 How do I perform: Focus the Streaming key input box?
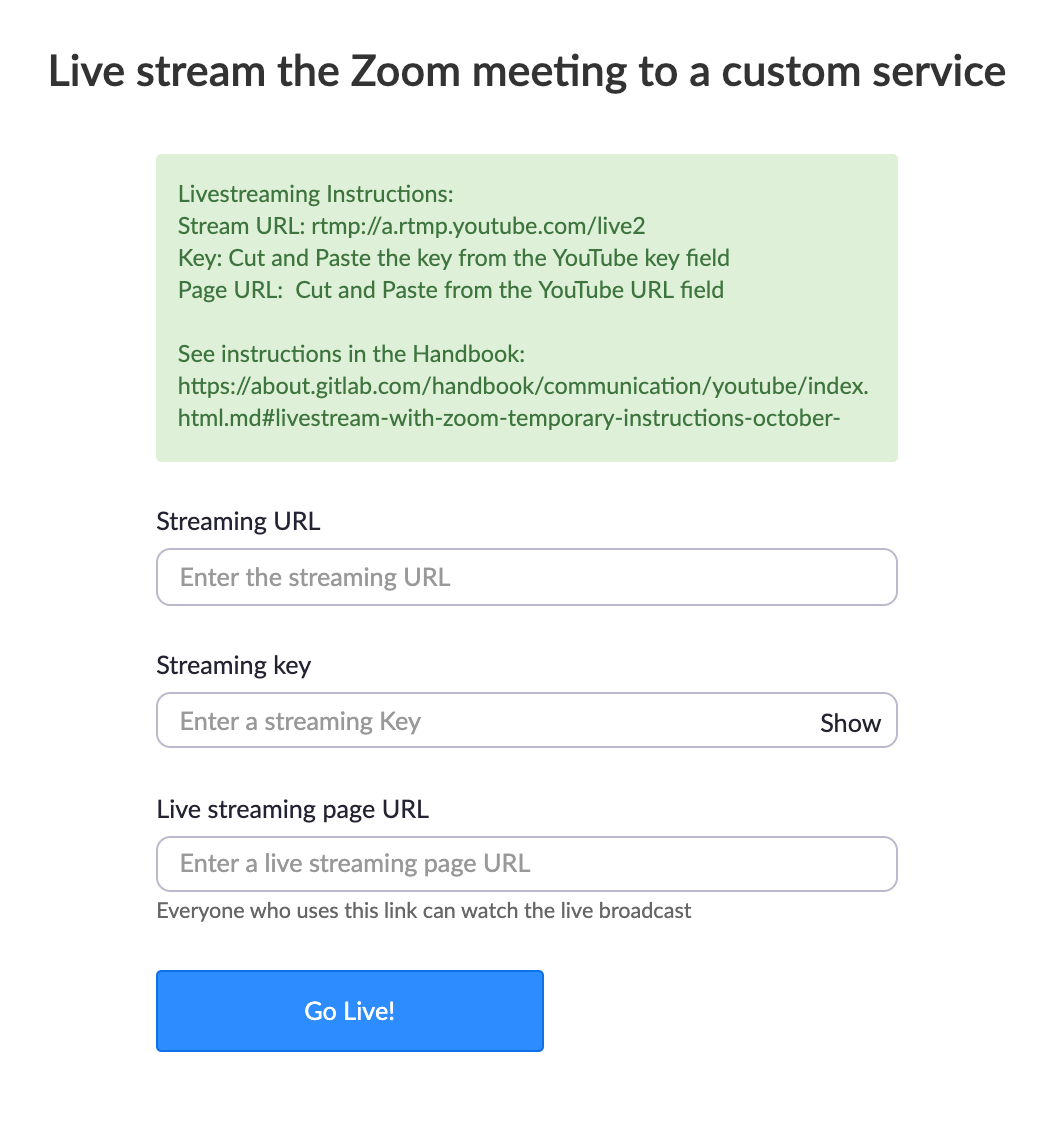click(x=527, y=721)
